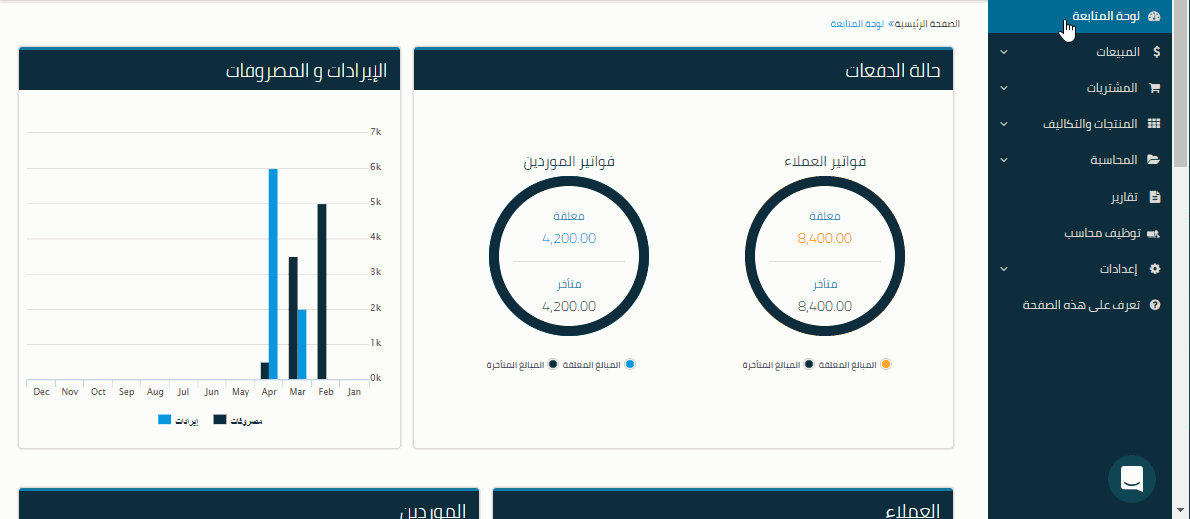This screenshot has width=1190, height=519.
Task: Click the tall blue April revenue bar
Action: pos(273,273)
